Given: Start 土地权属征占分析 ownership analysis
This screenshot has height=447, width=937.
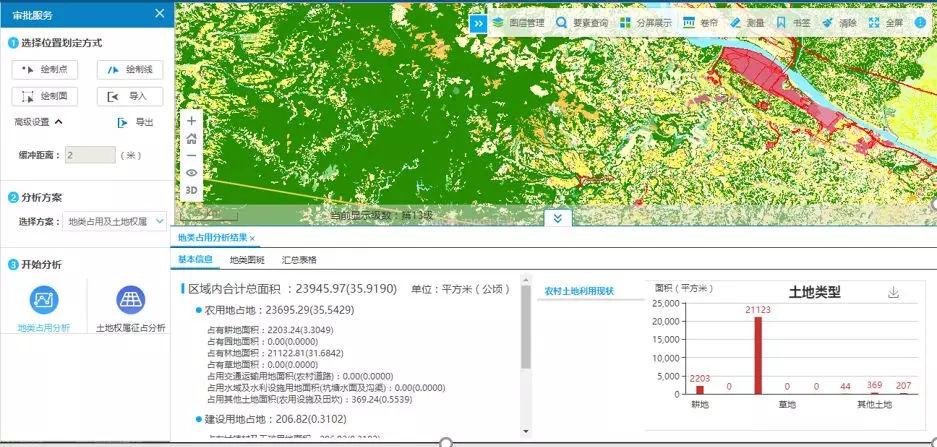Looking at the screenshot, I should pyautogui.click(x=130, y=308).
